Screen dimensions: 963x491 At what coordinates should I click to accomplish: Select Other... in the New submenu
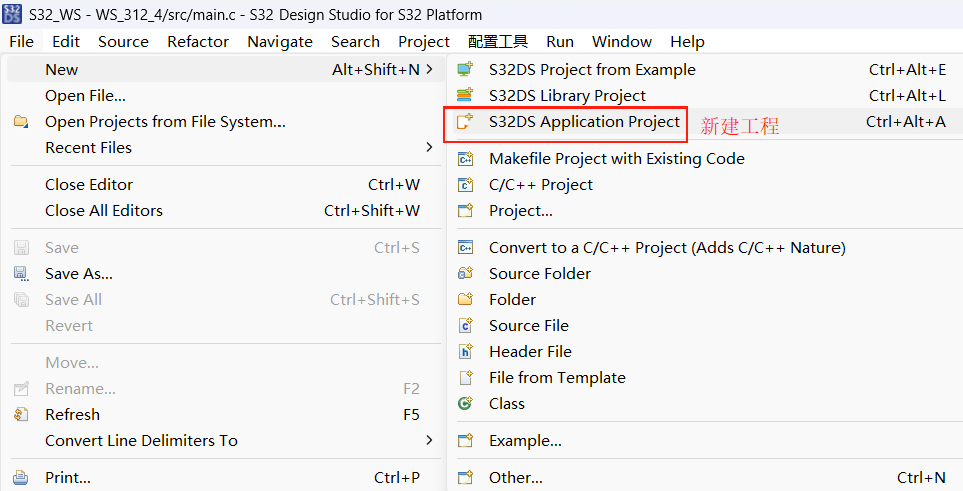(x=516, y=478)
